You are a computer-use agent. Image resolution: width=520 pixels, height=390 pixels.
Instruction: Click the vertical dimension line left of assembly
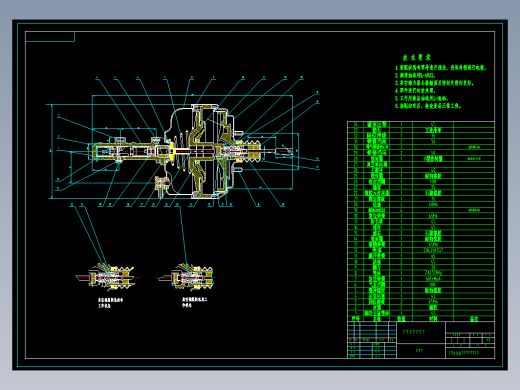52,151
